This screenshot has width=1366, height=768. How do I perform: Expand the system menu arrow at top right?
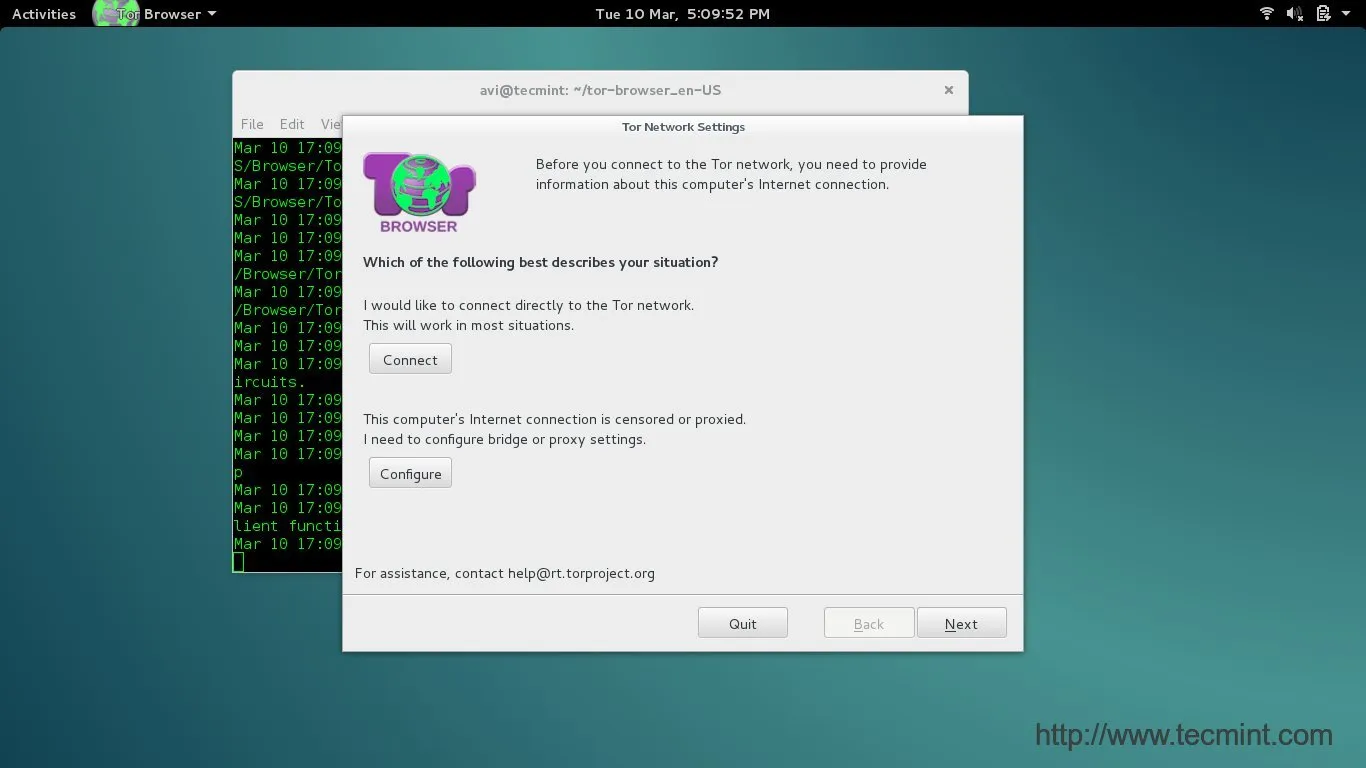click(x=1347, y=14)
